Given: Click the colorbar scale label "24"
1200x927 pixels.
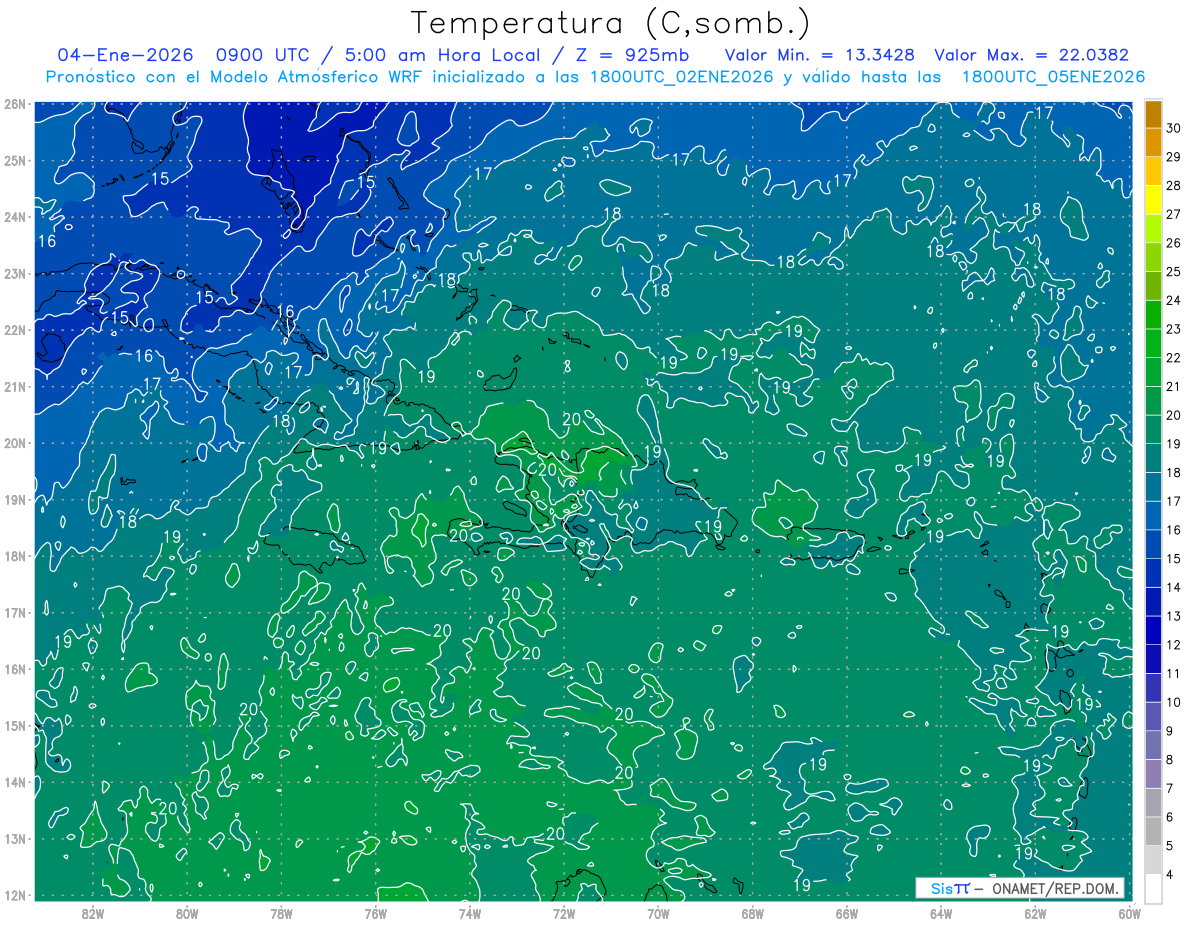Looking at the screenshot, I should click(x=1174, y=300).
